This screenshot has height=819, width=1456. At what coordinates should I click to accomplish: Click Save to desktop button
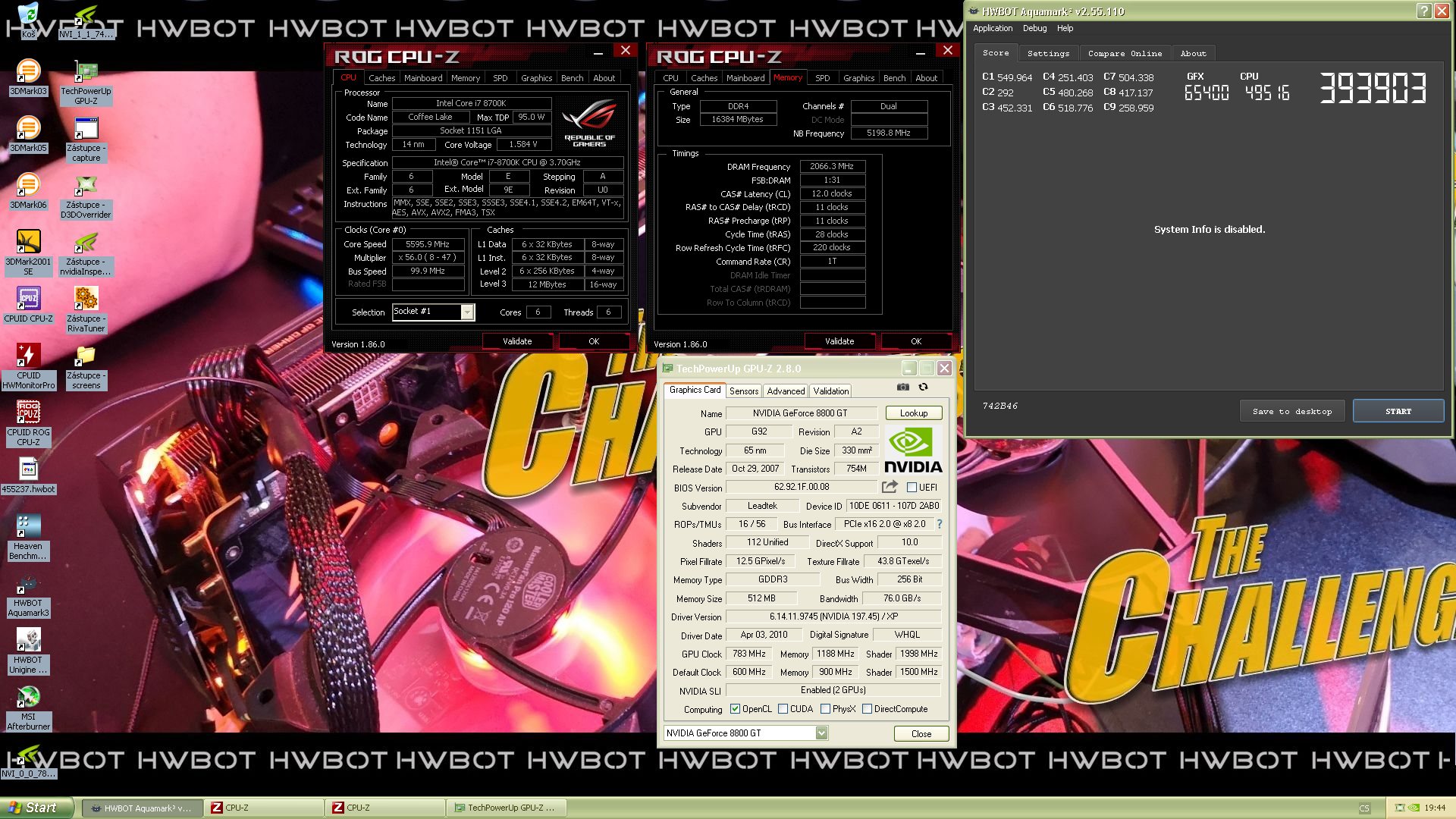pyautogui.click(x=1291, y=411)
